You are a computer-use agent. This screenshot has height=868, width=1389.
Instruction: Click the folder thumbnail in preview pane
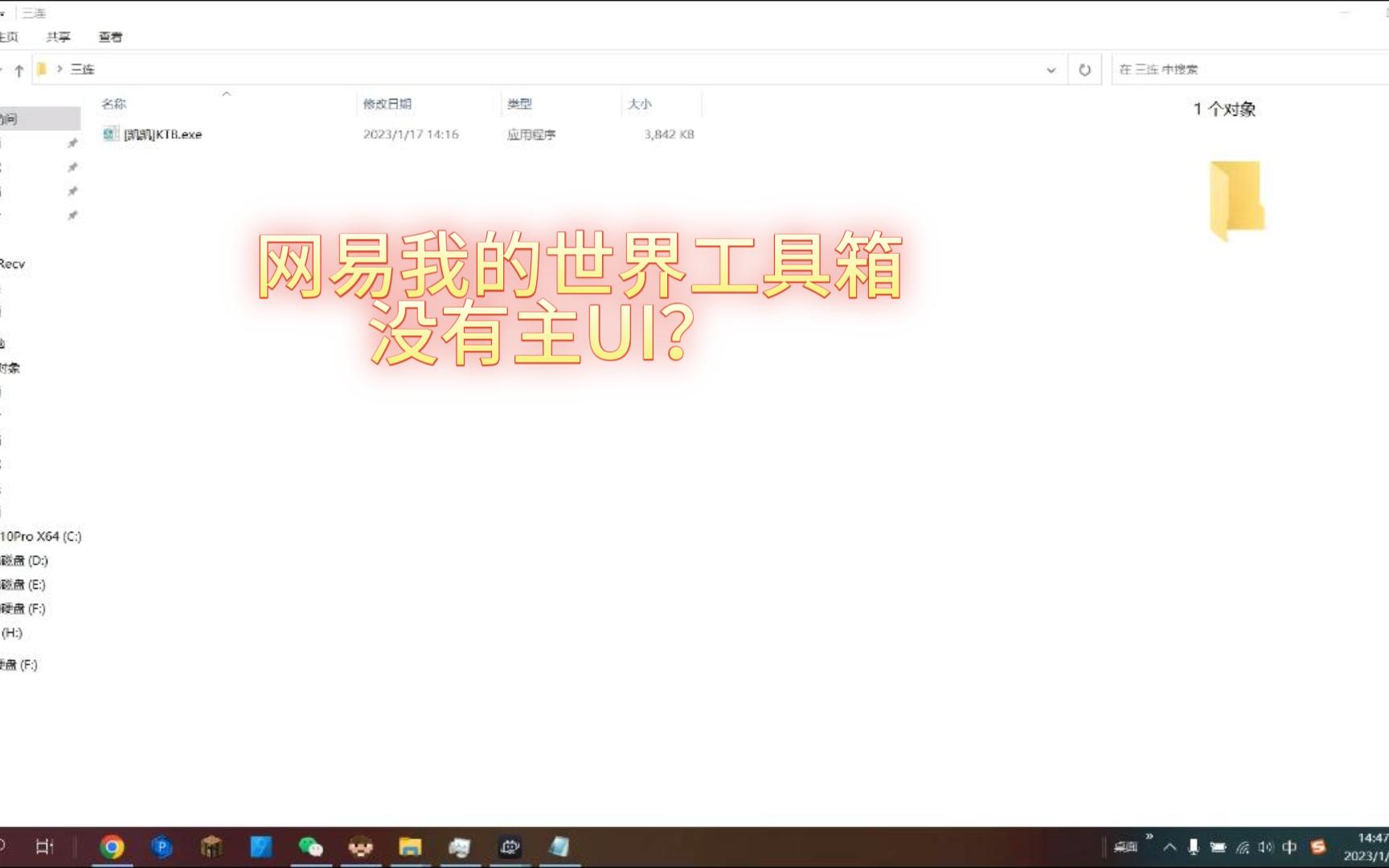[x=1237, y=200]
